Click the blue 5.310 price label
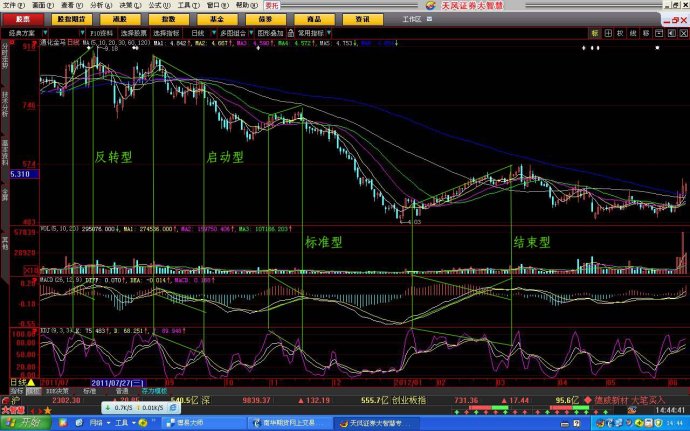Image resolution: width=690 pixels, height=431 pixels. 24,174
